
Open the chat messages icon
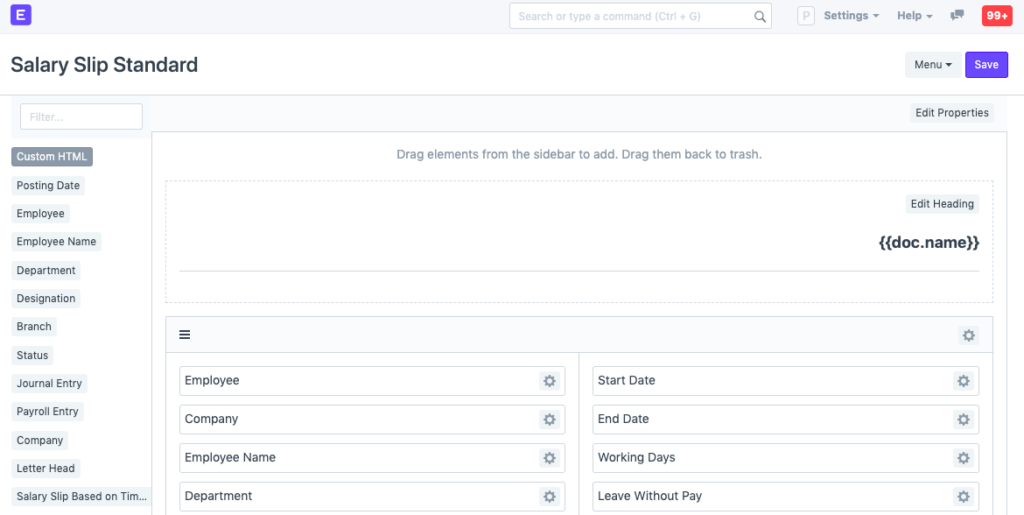pyautogui.click(x=957, y=16)
